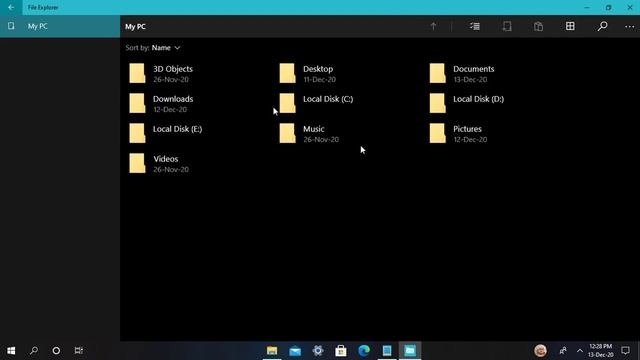Click the Sort by label text
Screen dimensions: 640x360
coord(137,48)
